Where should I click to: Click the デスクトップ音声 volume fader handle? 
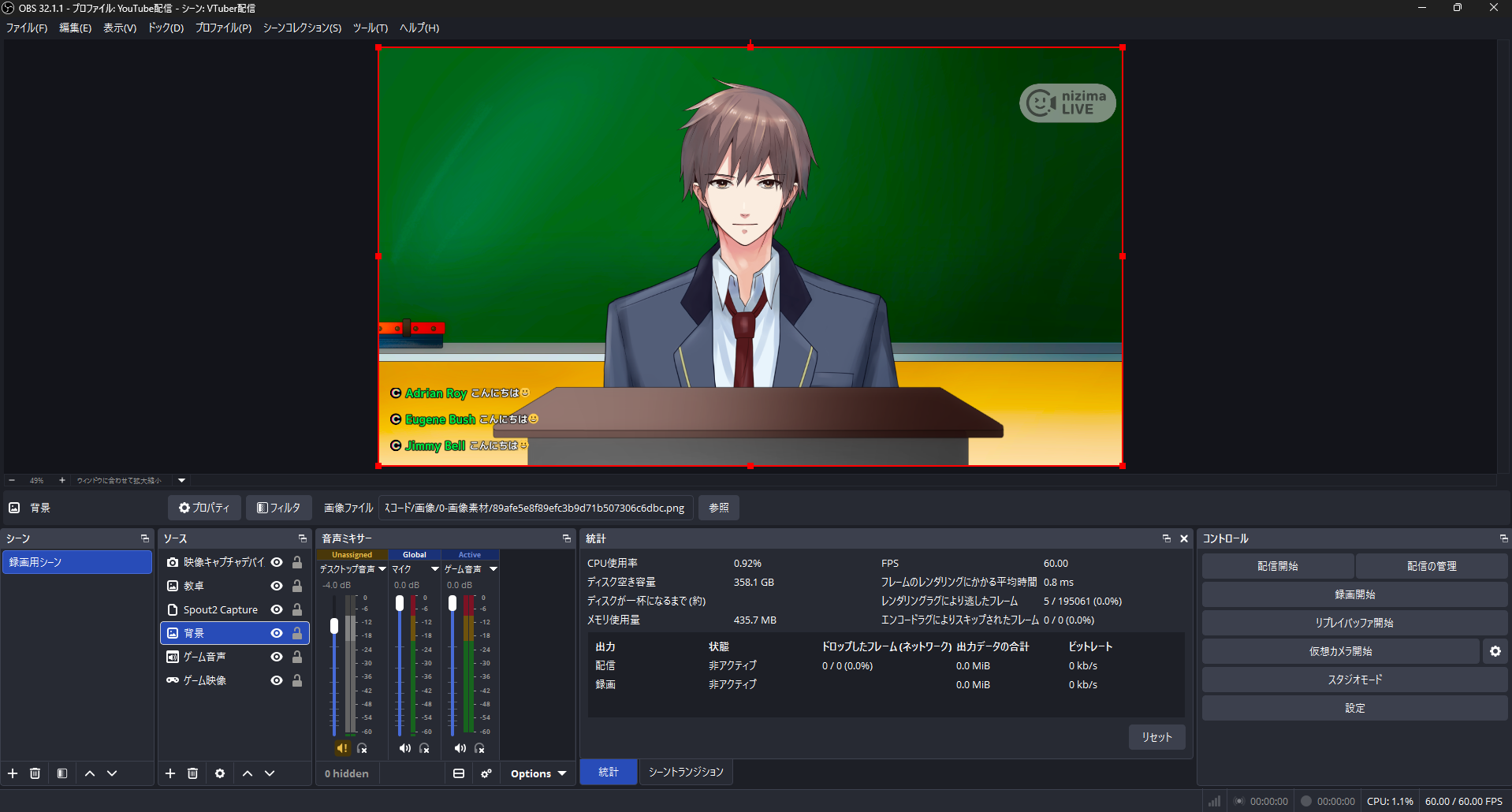334,626
